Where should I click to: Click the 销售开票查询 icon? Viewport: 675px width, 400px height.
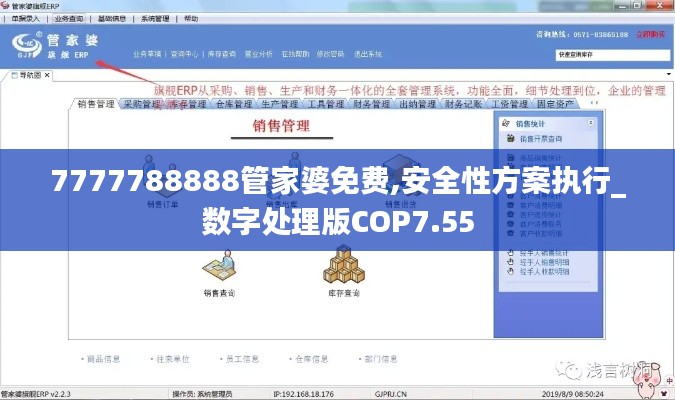[511, 139]
